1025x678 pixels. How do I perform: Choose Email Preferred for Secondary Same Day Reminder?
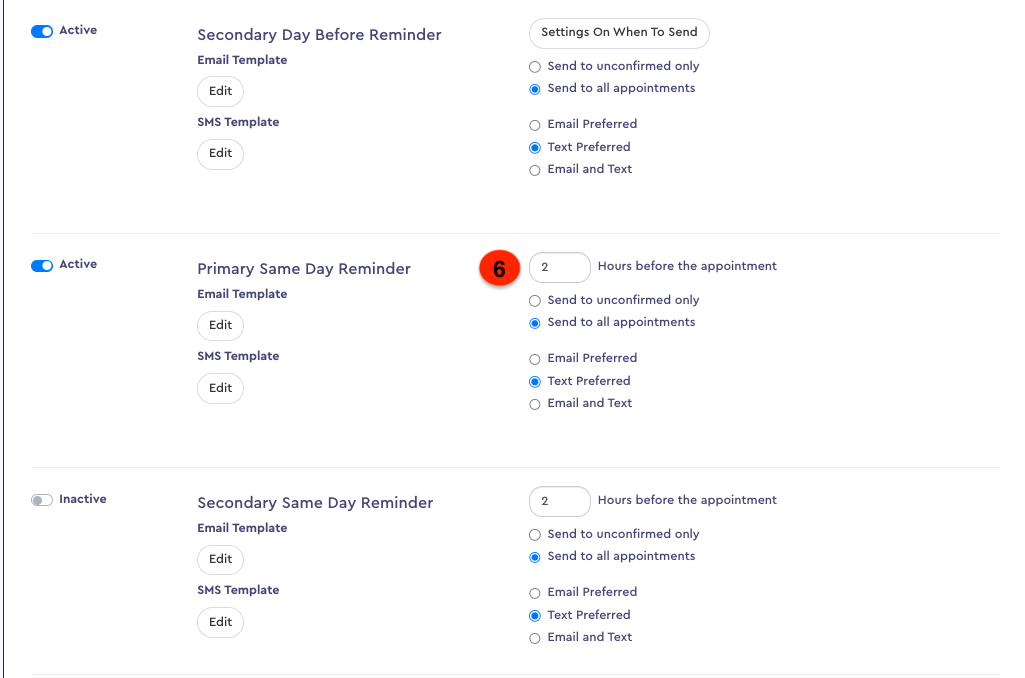pyautogui.click(x=534, y=592)
